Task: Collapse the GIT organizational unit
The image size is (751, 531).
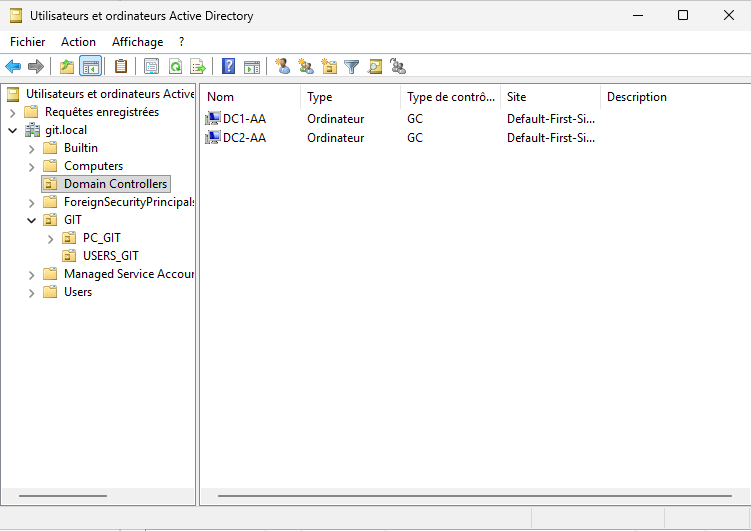Action: tap(32, 220)
